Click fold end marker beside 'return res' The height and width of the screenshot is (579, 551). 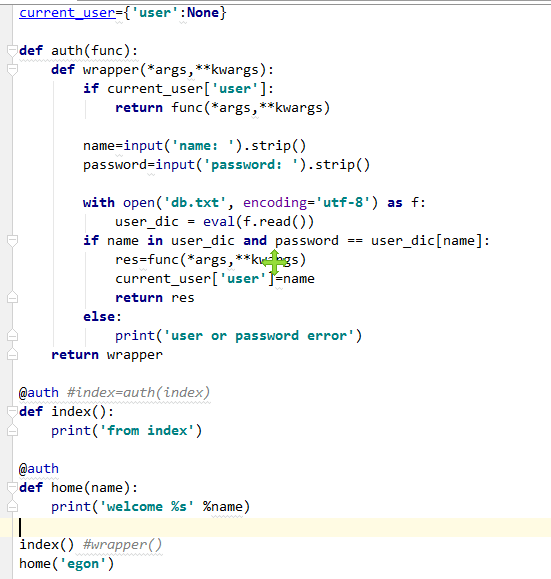(x=12, y=298)
